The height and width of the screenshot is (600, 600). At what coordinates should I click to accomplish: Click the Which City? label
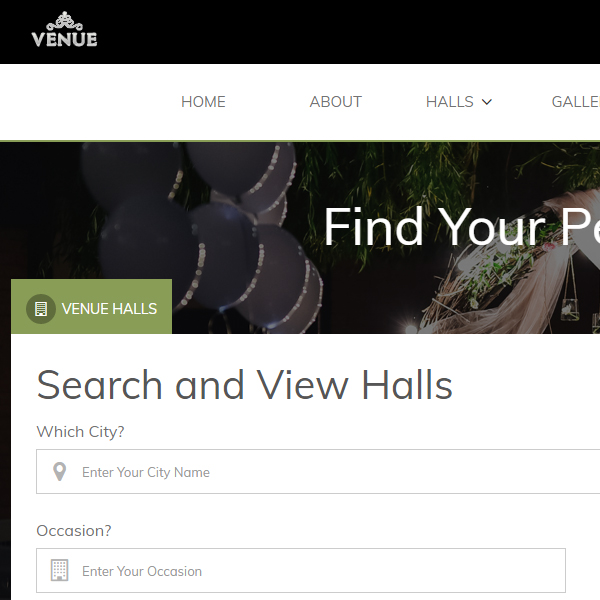pos(80,432)
